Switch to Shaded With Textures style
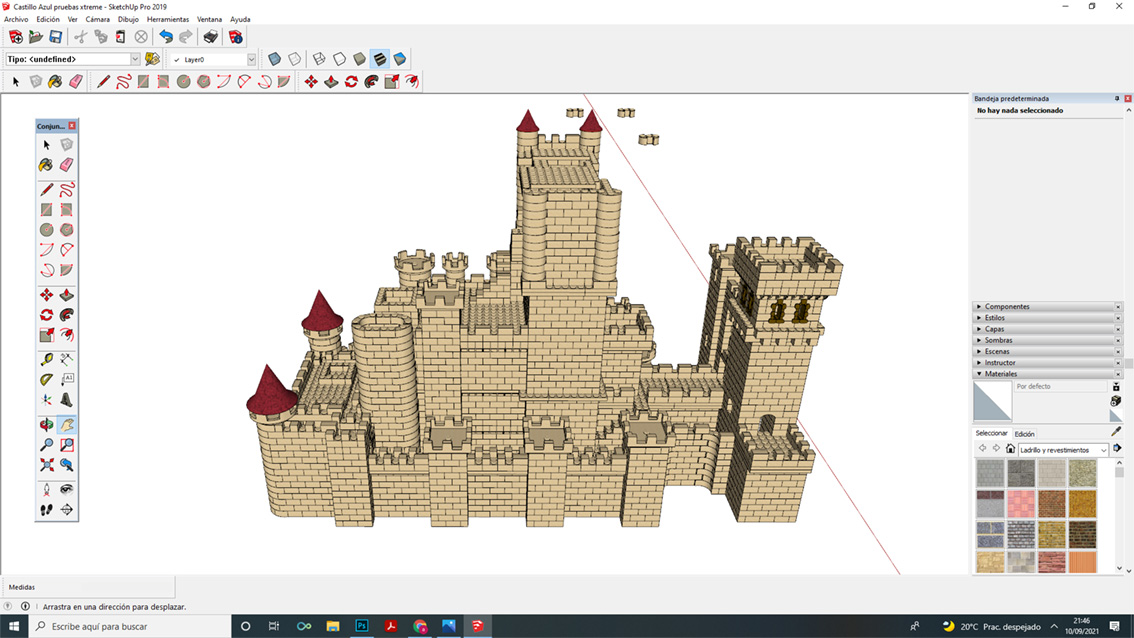This screenshot has height=638, width=1134. point(380,59)
